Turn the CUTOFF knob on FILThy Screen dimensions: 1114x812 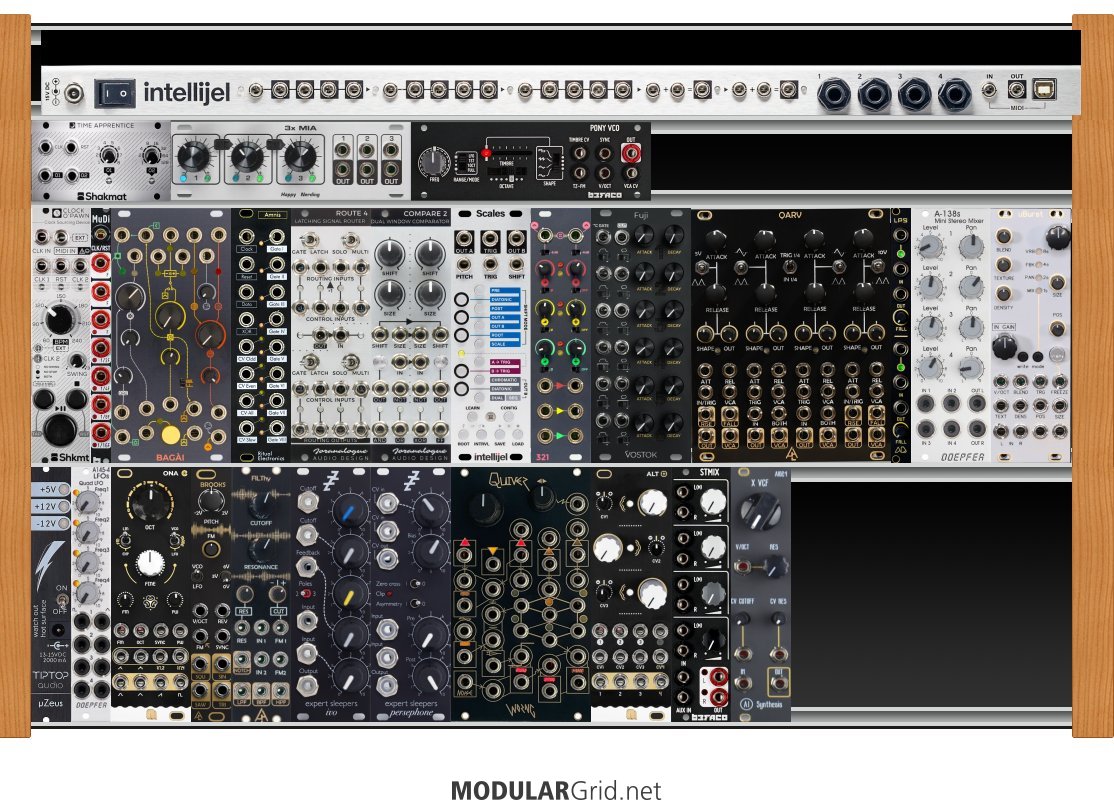[x=261, y=503]
